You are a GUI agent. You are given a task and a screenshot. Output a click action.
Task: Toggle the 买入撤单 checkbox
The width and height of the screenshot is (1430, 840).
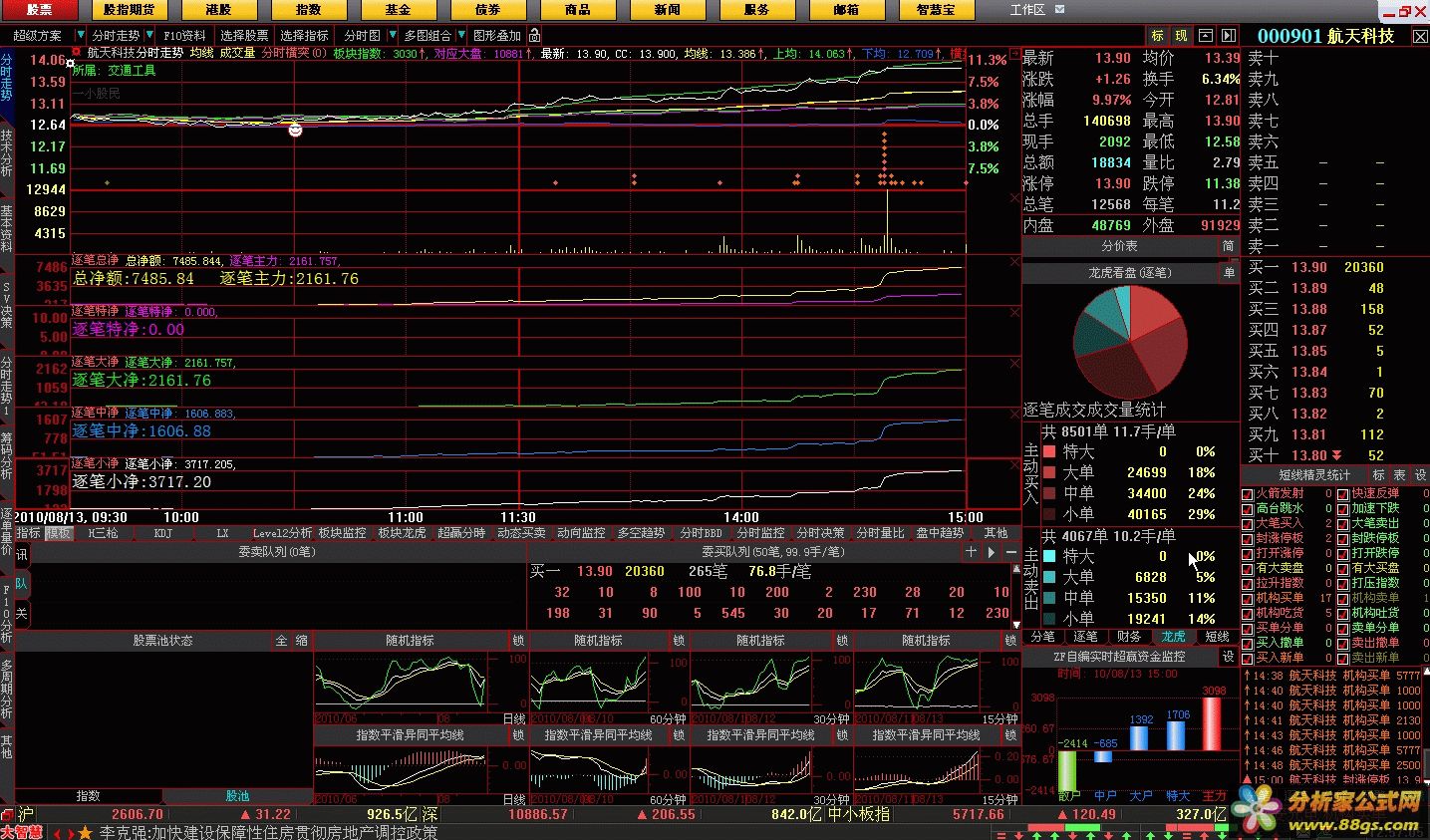[x=1248, y=644]
